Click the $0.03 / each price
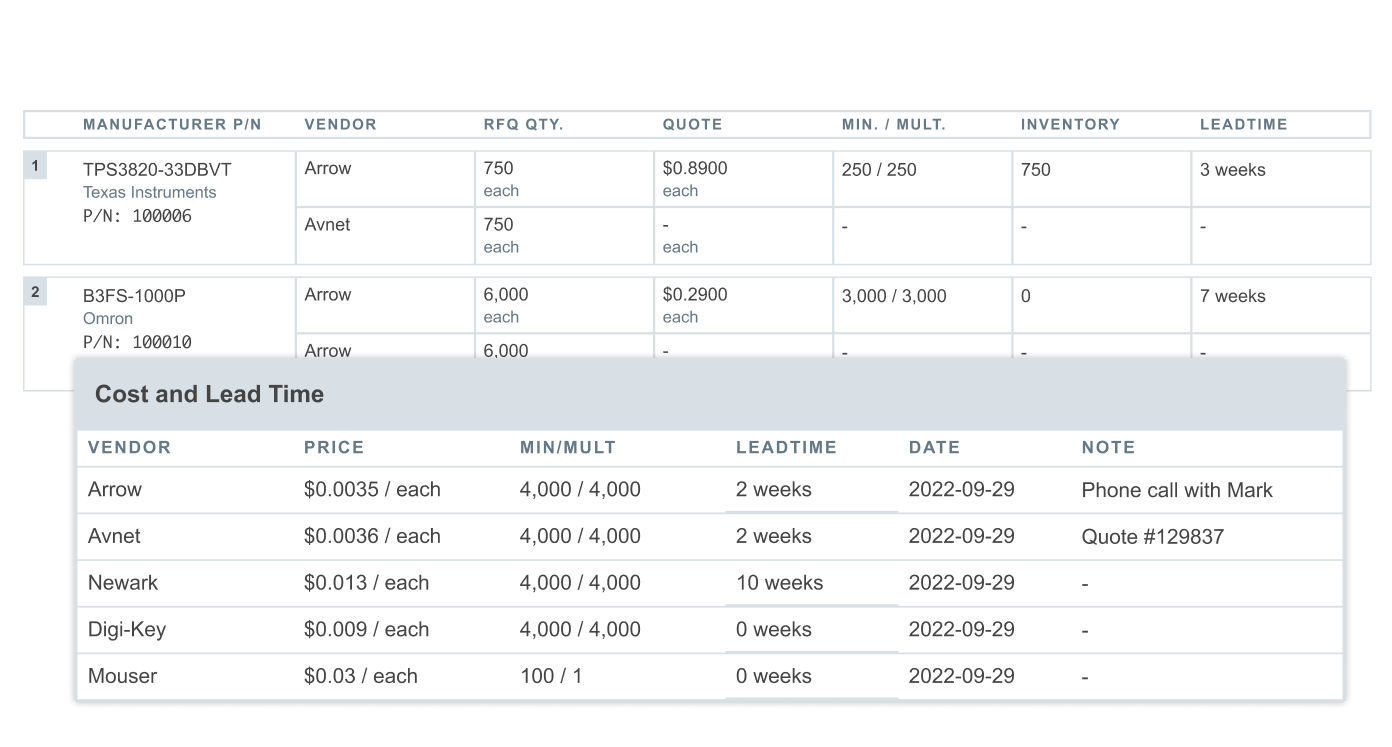Screen dimensions: 1392x747 [361, 676]
